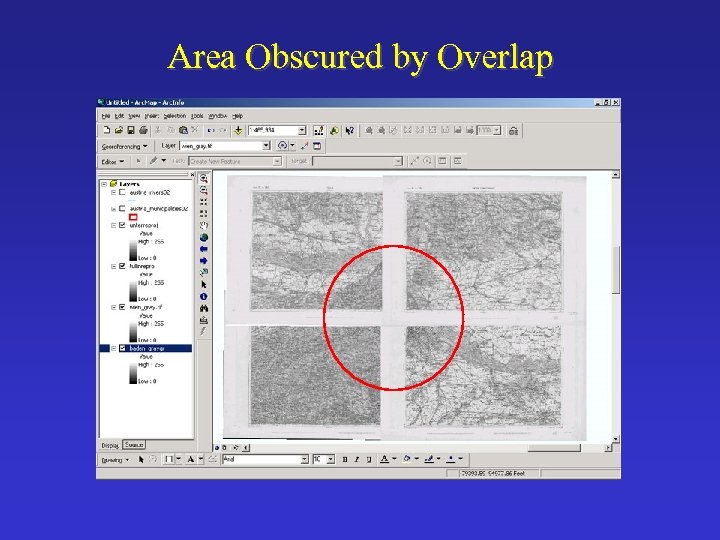Switch to the Source tab

[x=134, y=444]
